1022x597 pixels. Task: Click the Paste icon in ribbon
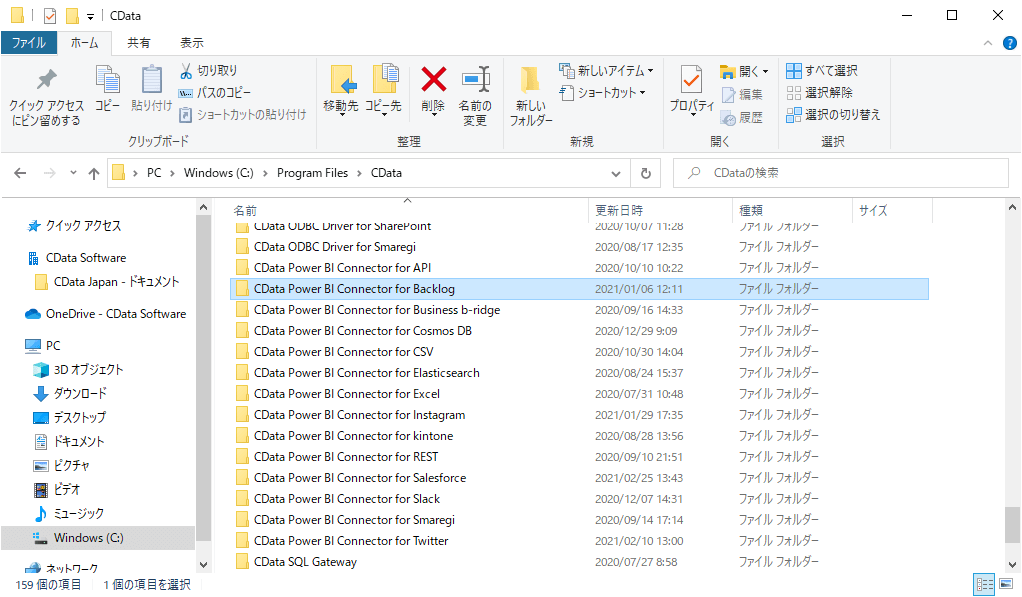(x=151, y=80)
